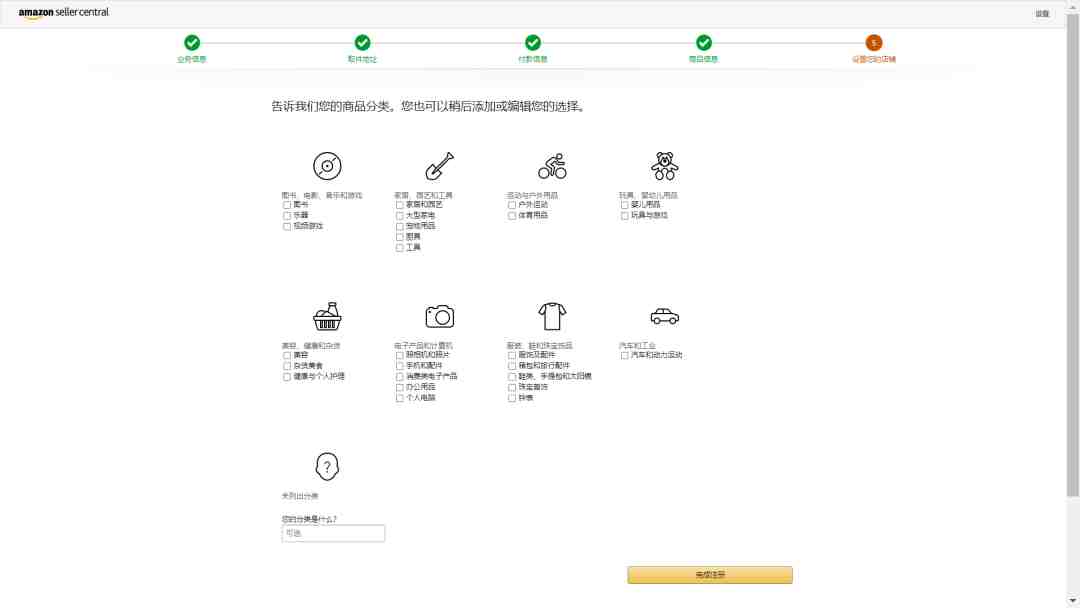Click the link at top right of header
This screenshot has height=608, width=1080.
(1042, 14)
